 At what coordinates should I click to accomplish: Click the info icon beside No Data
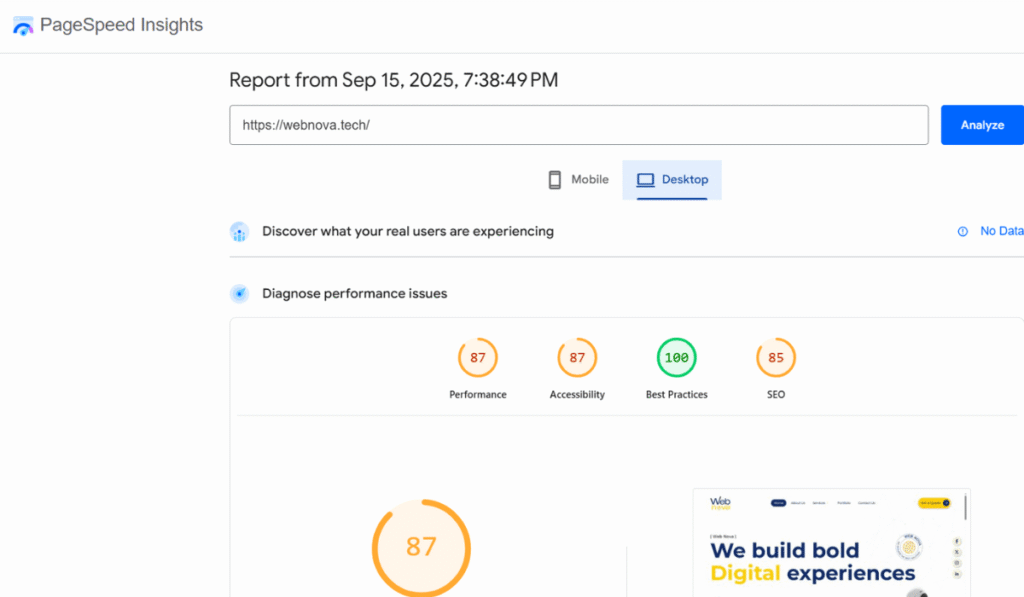[963, 232]
